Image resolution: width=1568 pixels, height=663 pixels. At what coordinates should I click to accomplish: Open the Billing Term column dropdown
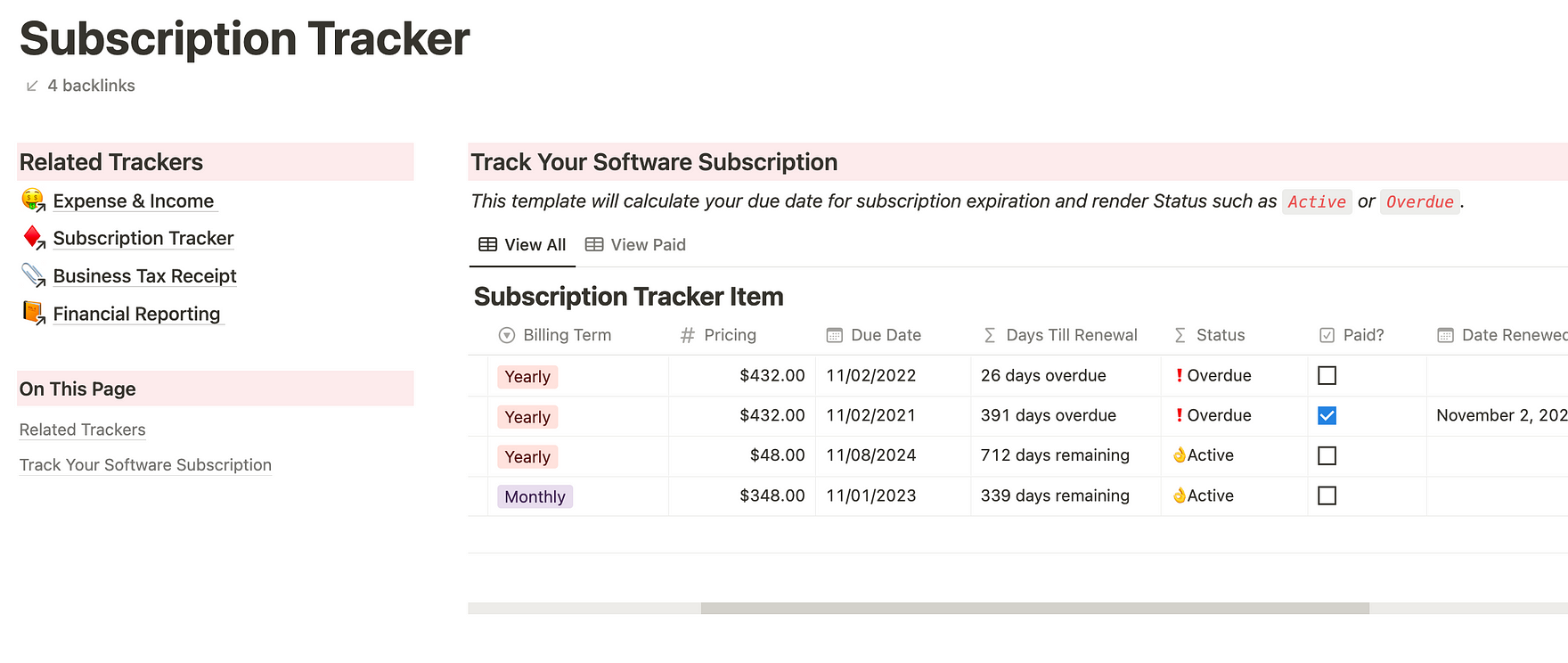point(554,335)
